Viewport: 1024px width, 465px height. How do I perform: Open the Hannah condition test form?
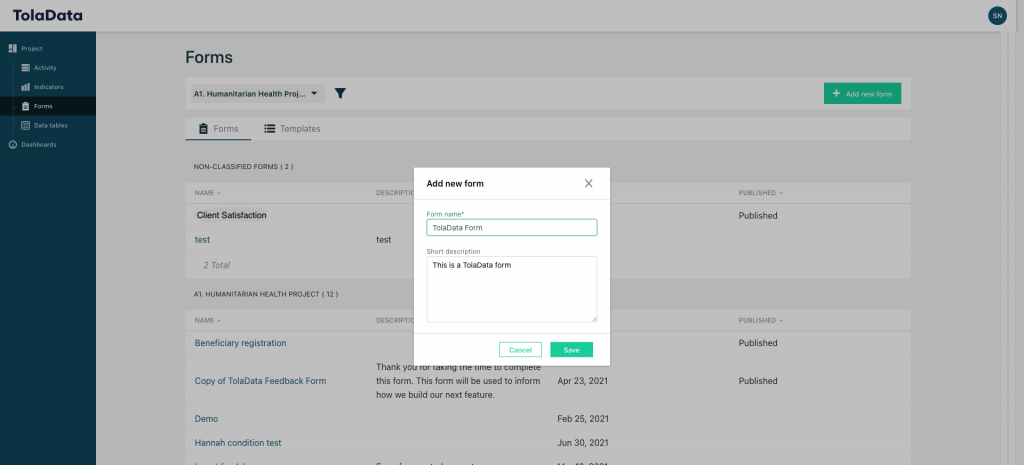[x=238, y=443]
